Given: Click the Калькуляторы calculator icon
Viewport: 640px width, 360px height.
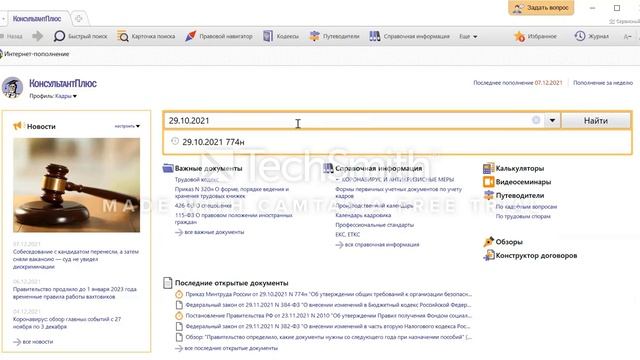Looking at the screenshot, I should coord(488,168).
